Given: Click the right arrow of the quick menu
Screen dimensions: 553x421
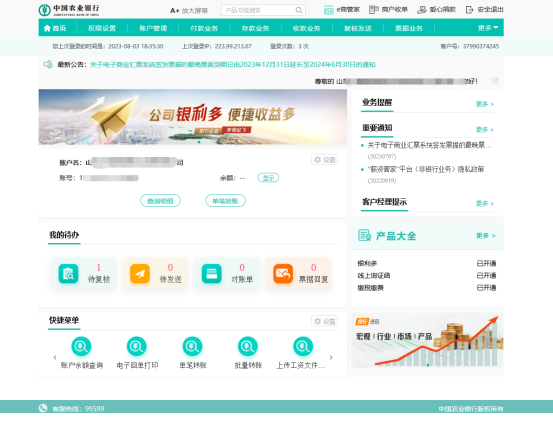Looking at the screenshot, I should 331,357.
